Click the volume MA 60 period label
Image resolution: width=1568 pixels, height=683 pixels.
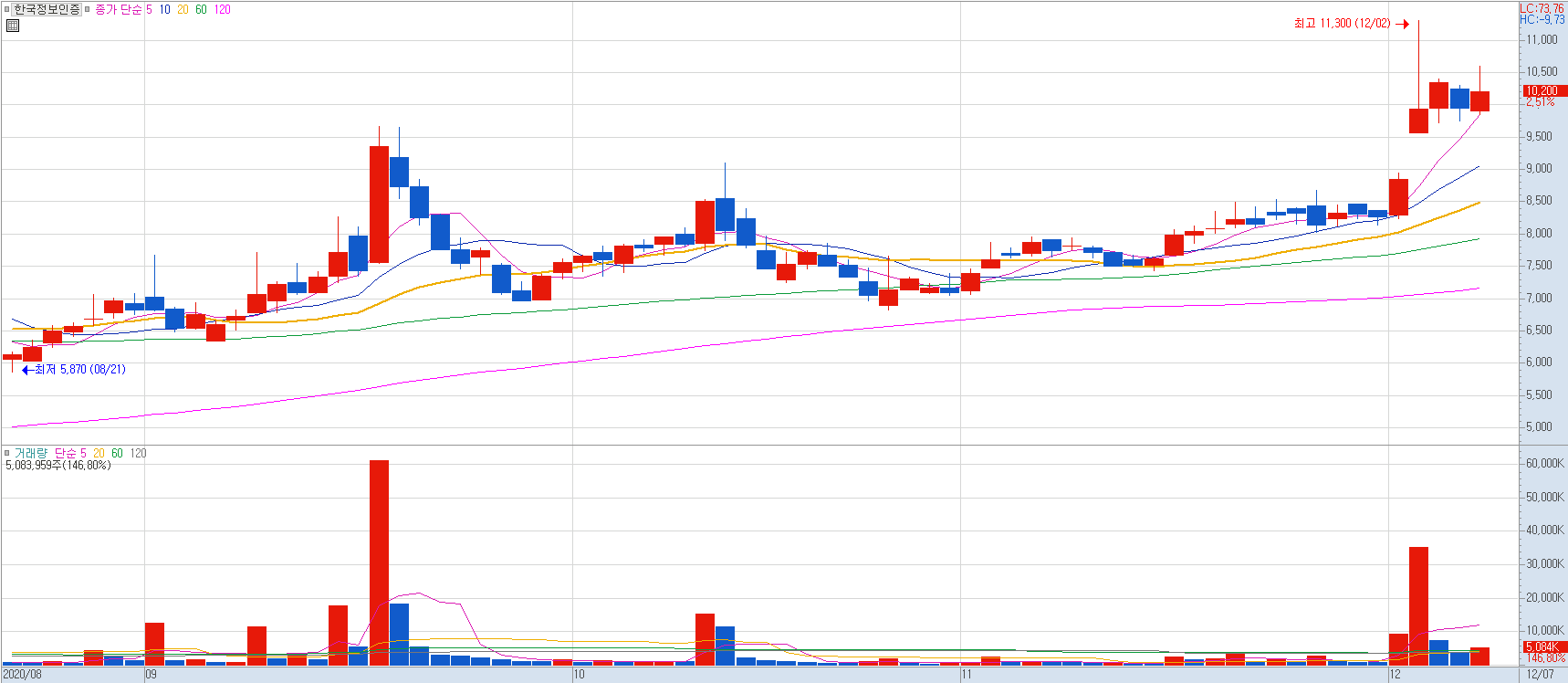click(x=117, y=453)
